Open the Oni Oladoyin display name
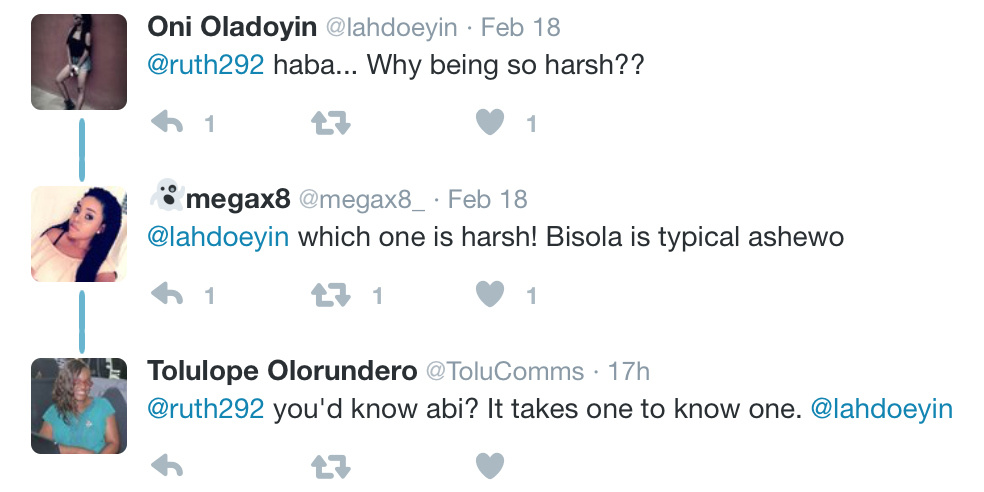 point(232,28)
